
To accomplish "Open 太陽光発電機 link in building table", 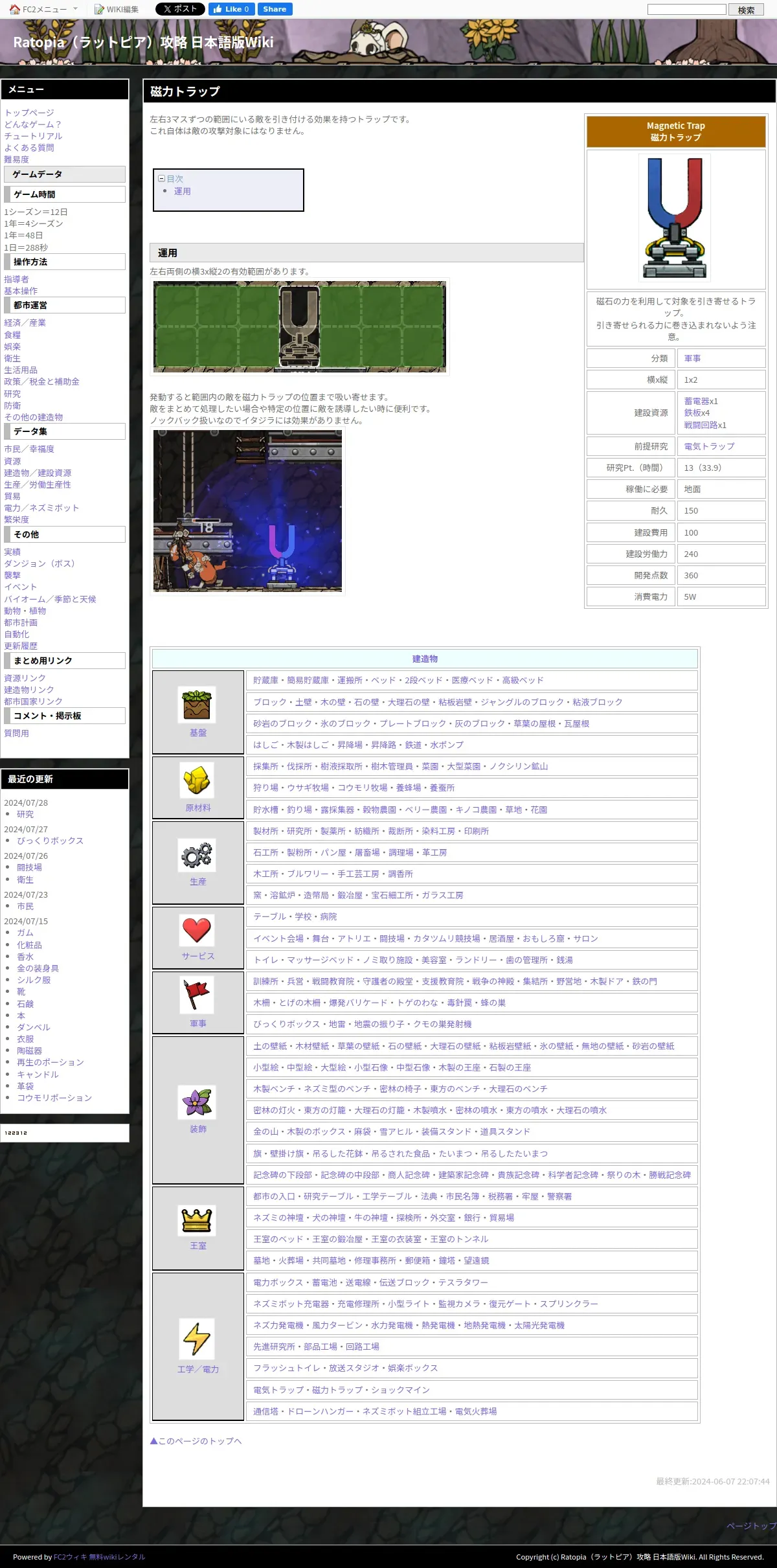I will 539,1325.
